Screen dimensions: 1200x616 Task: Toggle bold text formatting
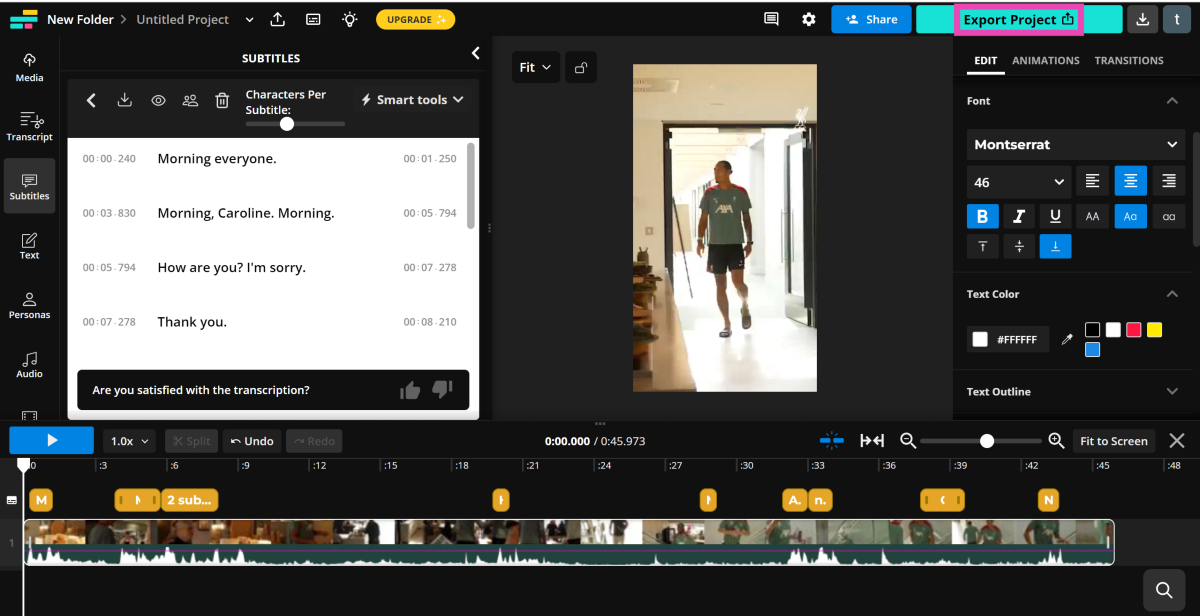[982, 216]
